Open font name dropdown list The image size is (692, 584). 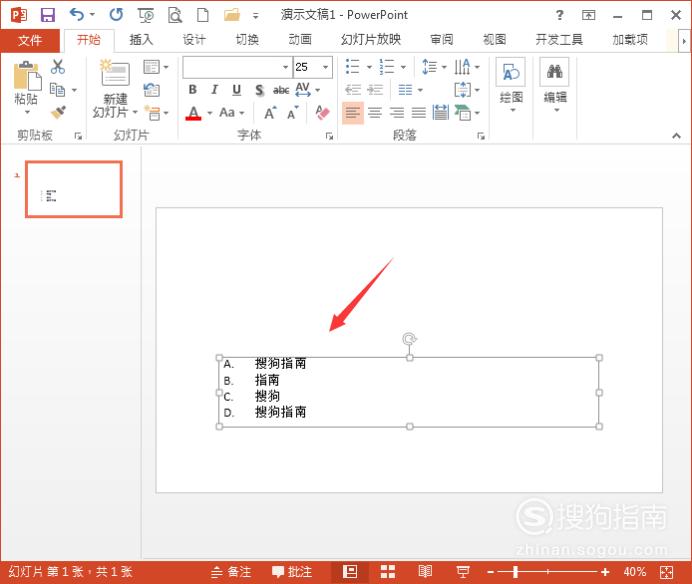point(286,67)
